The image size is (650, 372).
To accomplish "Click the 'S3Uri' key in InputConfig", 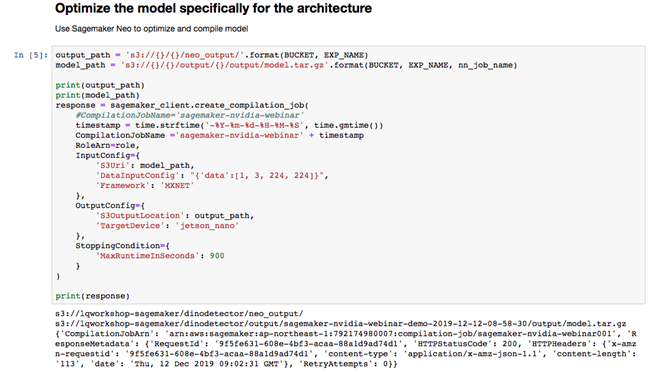I will coord(112,165).
